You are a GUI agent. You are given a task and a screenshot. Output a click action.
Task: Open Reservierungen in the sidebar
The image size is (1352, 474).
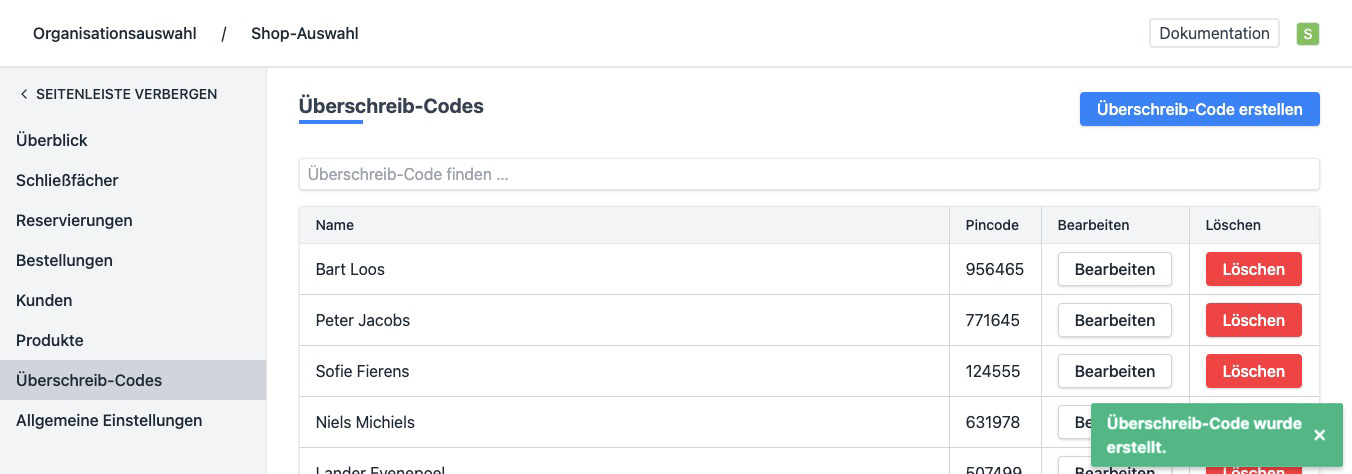[74, 221]
